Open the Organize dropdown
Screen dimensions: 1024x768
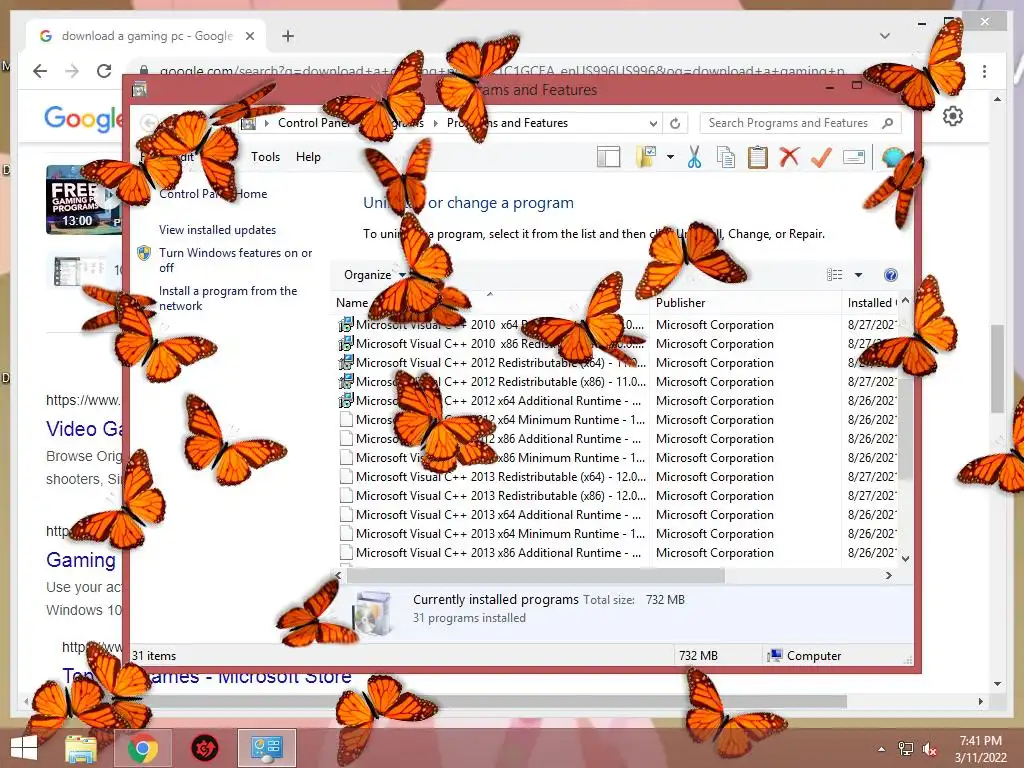coord(375,275)
